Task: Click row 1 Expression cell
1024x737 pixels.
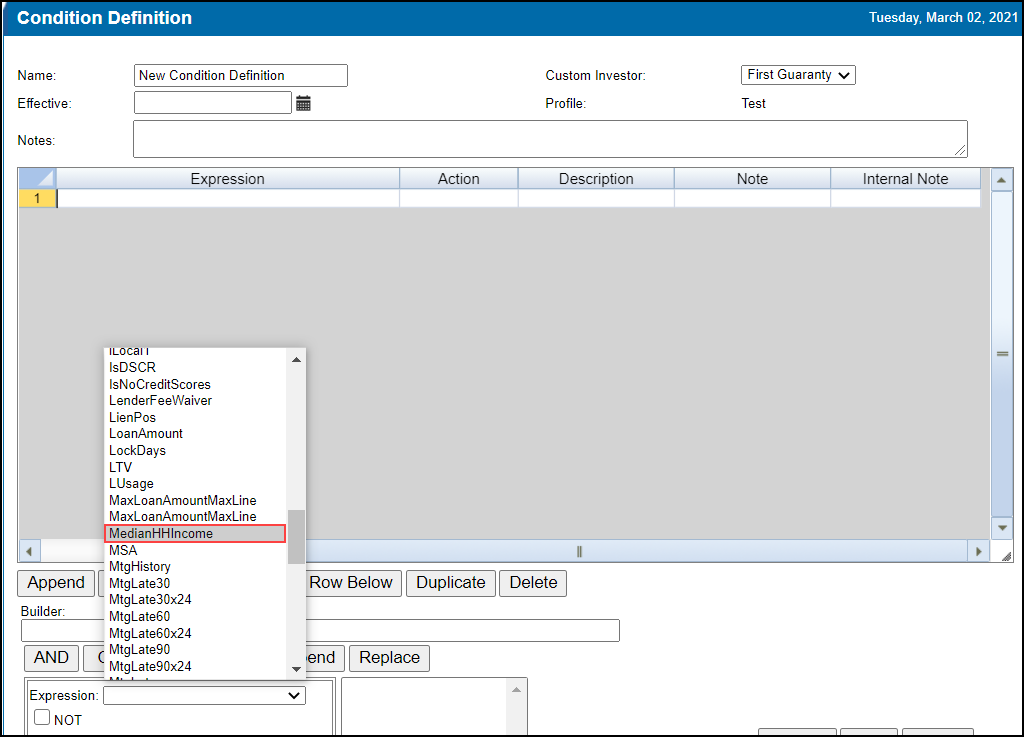Action: click(x=228, y=198)
